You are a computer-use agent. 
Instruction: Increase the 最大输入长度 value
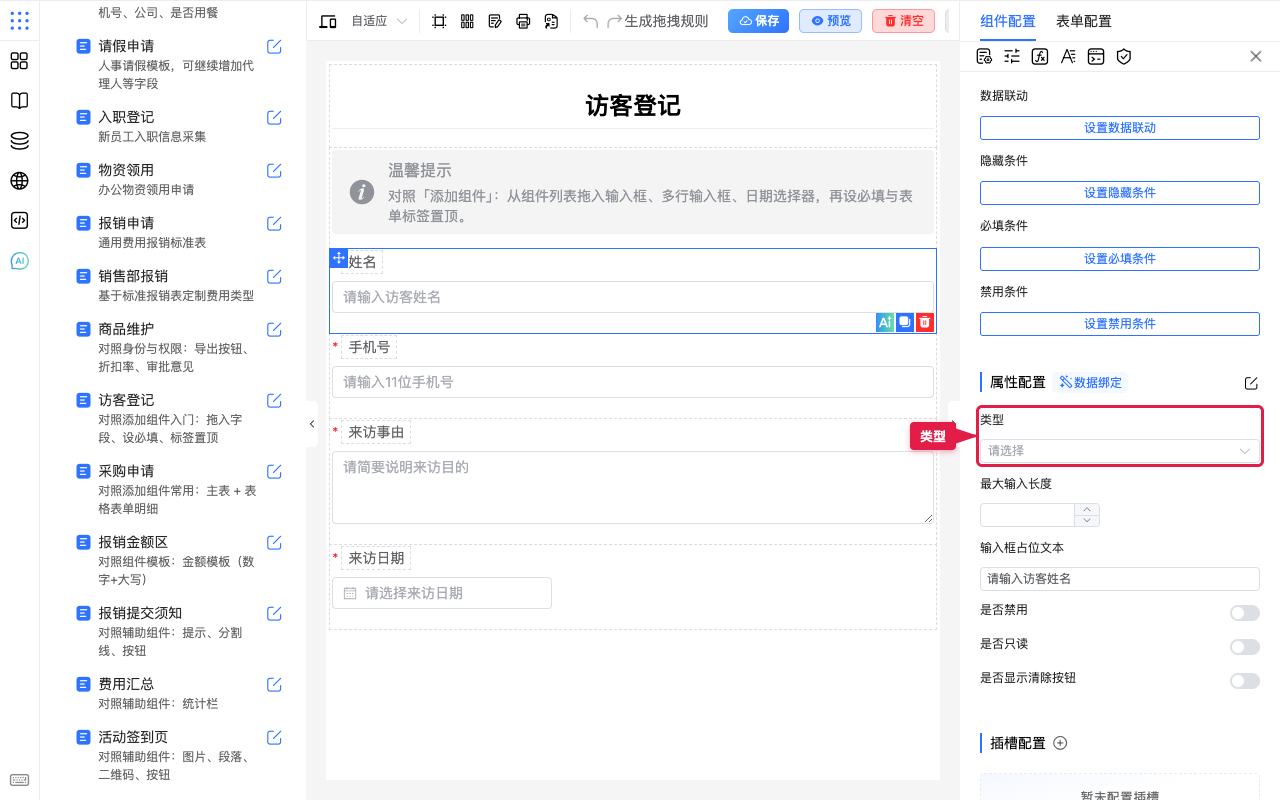pos(1087,509)
